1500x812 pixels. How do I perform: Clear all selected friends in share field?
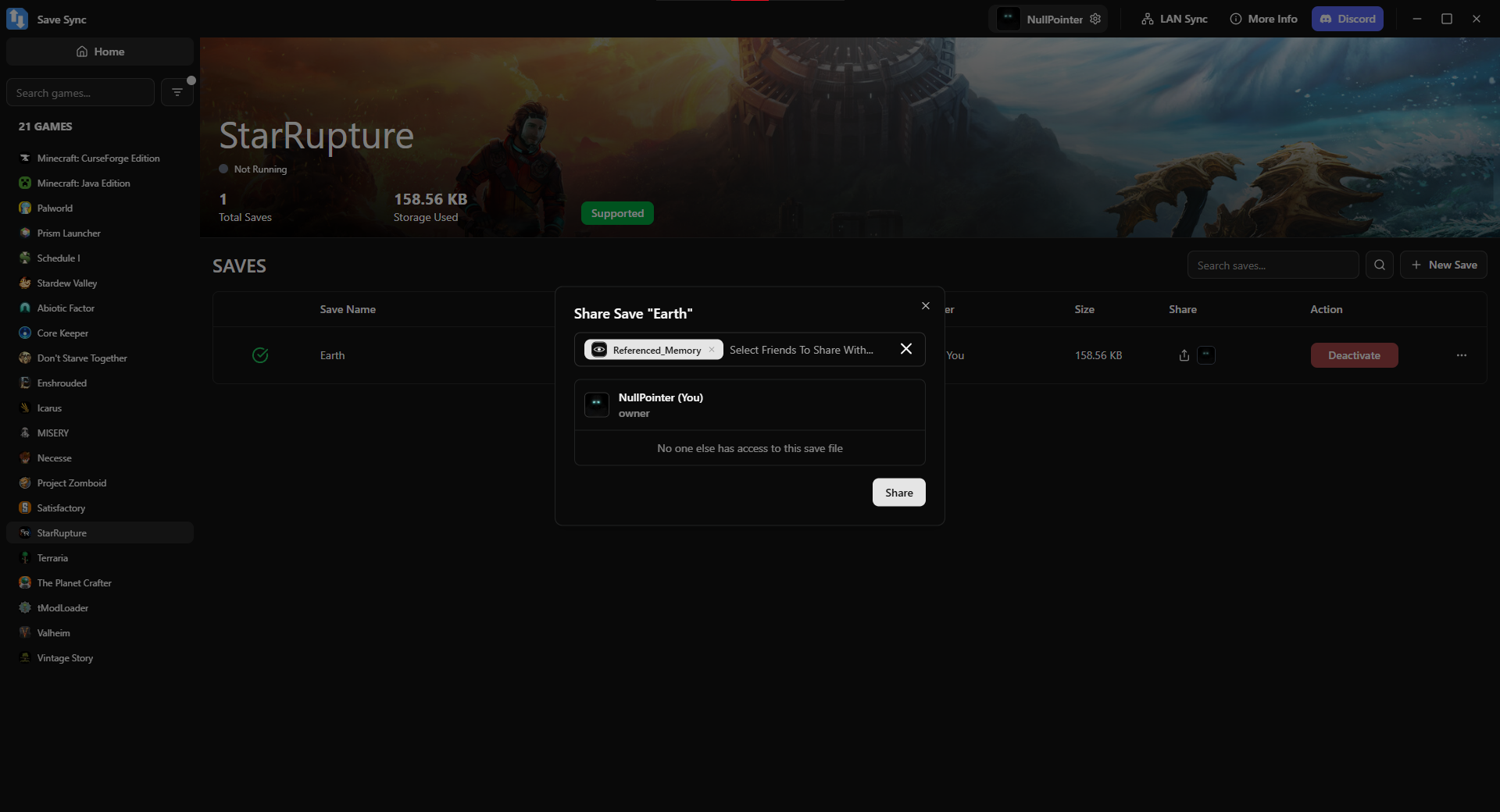pos(906,349)
